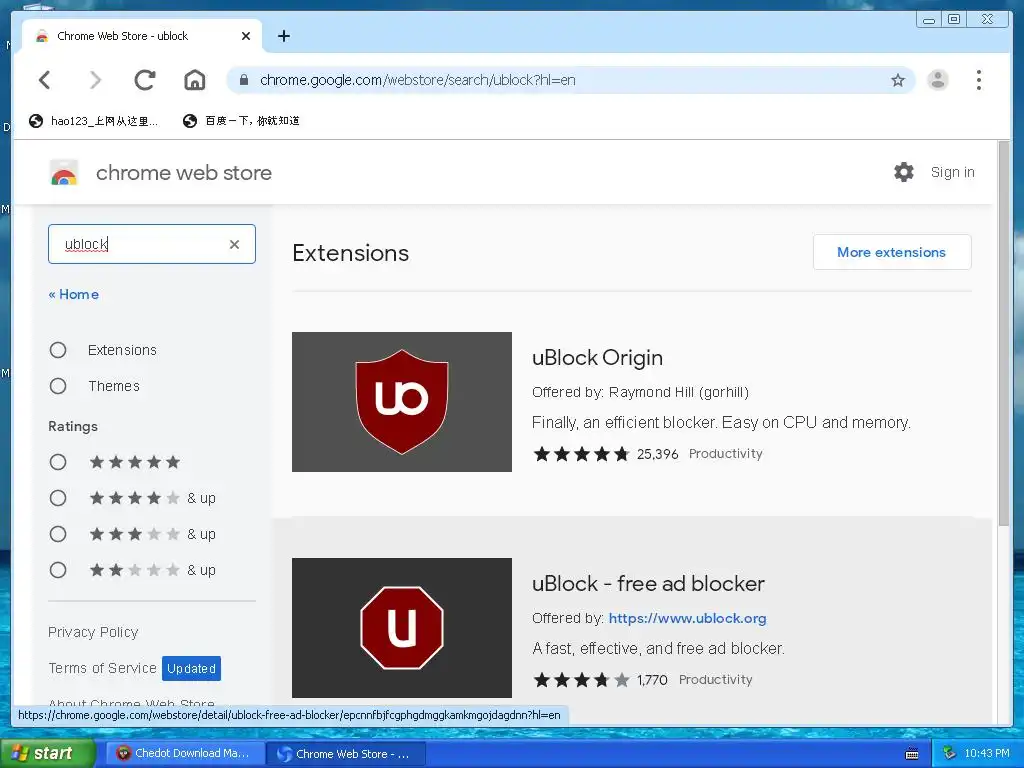This screenshot has width=1024, height=768.
Task: Select the Themes radio filter
Action: tap(58, 386)
